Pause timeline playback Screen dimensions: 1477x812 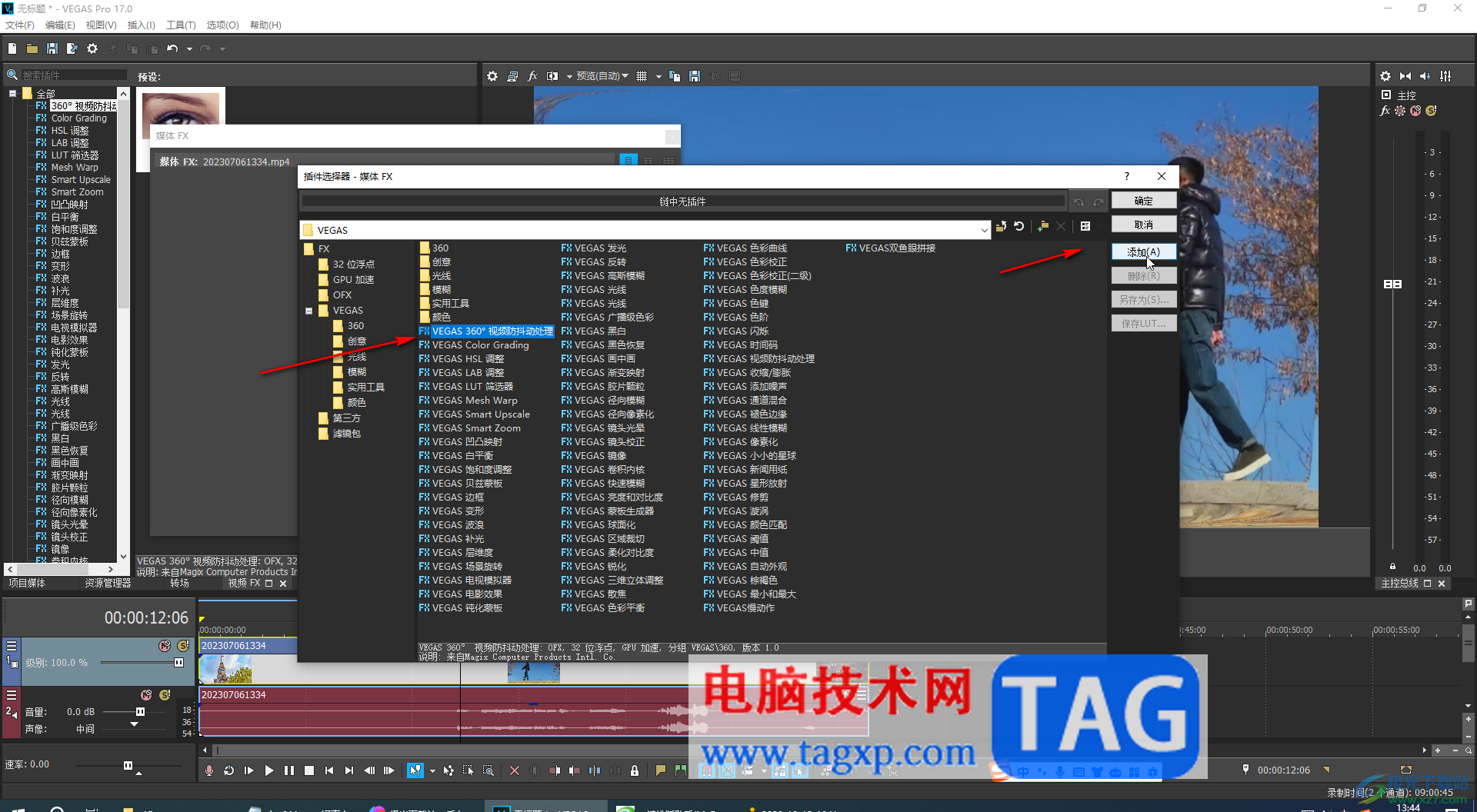pyautogui.click(x=289, y=770)
